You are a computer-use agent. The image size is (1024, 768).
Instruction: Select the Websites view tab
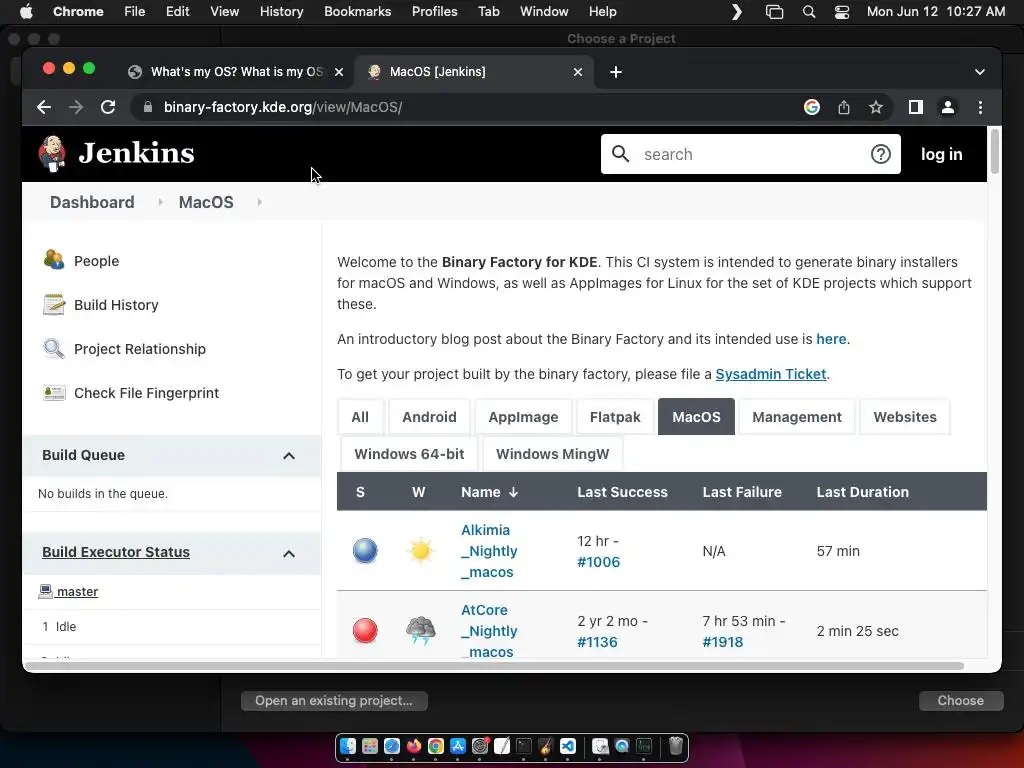(x=904, y=417)
